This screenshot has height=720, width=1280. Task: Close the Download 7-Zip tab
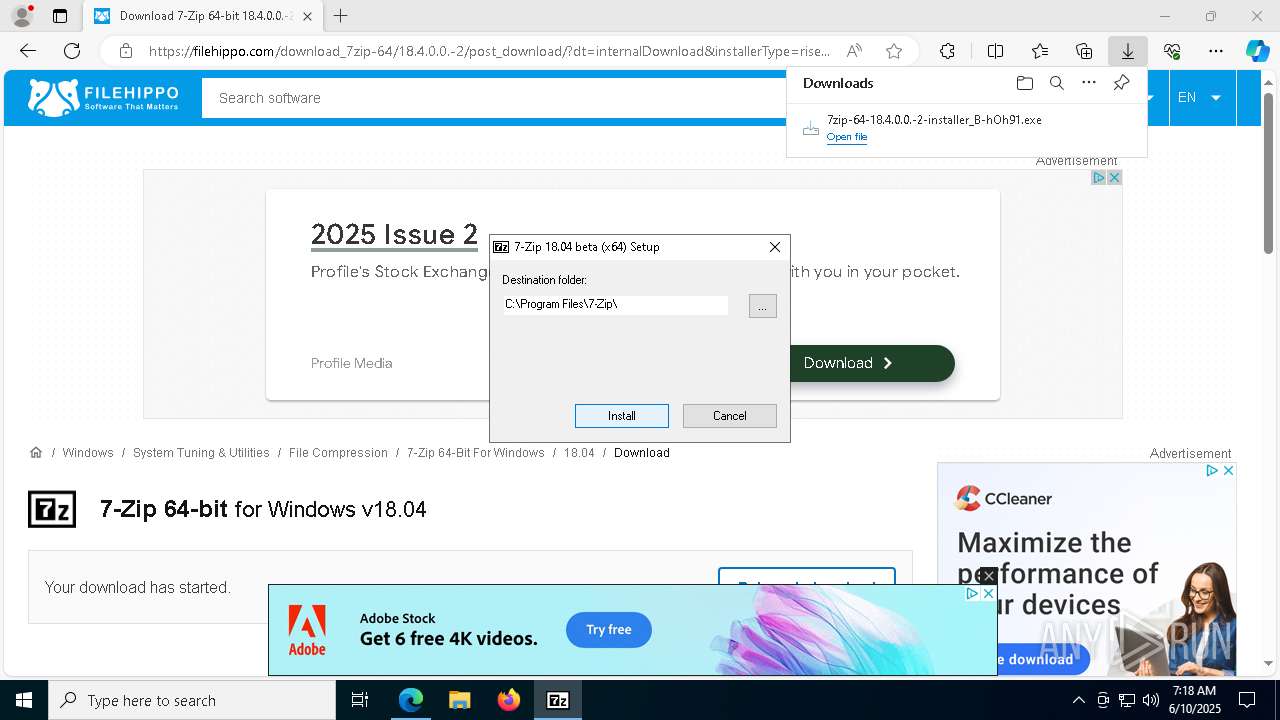pyautogui.click(x=308, y=16)
